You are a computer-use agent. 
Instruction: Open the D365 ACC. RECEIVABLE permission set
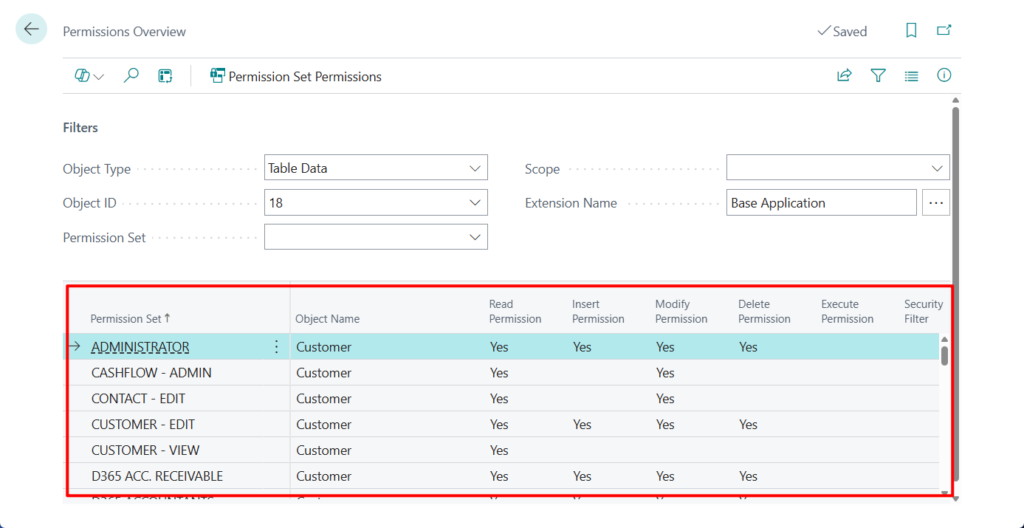point(157,476)
